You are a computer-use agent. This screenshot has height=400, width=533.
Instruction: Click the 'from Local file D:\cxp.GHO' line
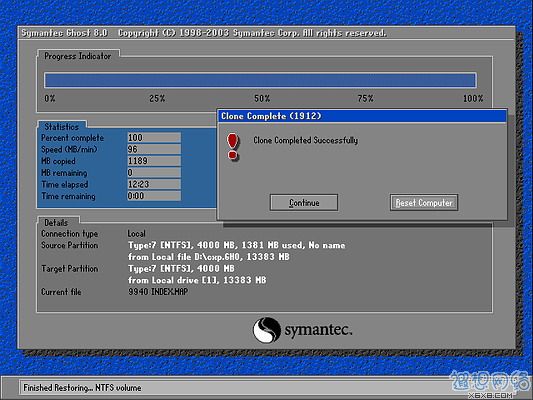point(209,257)
